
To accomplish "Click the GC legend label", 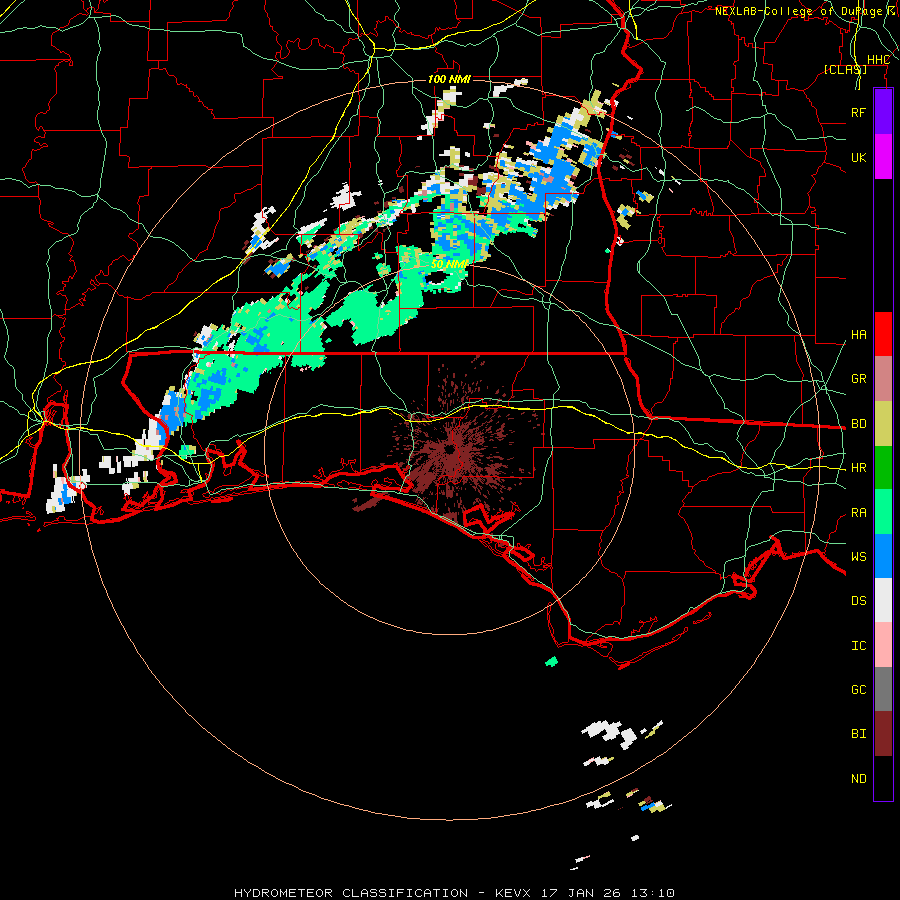I will [858, 690].
